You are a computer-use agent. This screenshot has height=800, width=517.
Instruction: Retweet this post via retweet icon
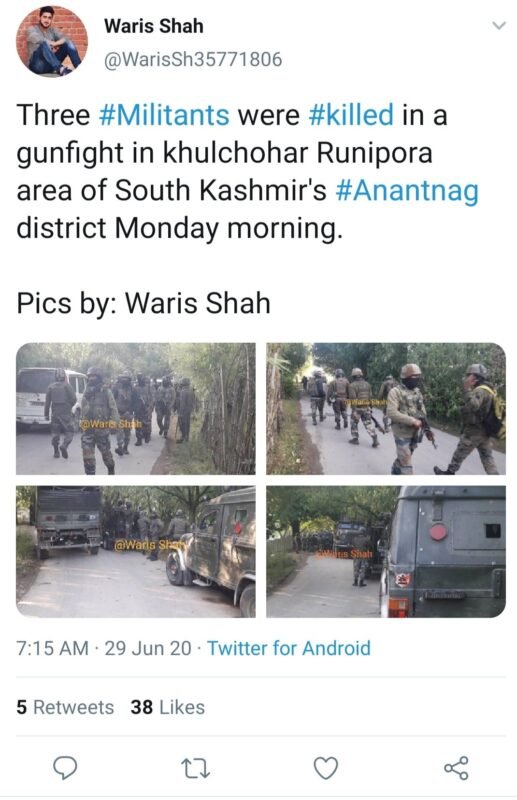pyautogui.click(x=195, y=768)
